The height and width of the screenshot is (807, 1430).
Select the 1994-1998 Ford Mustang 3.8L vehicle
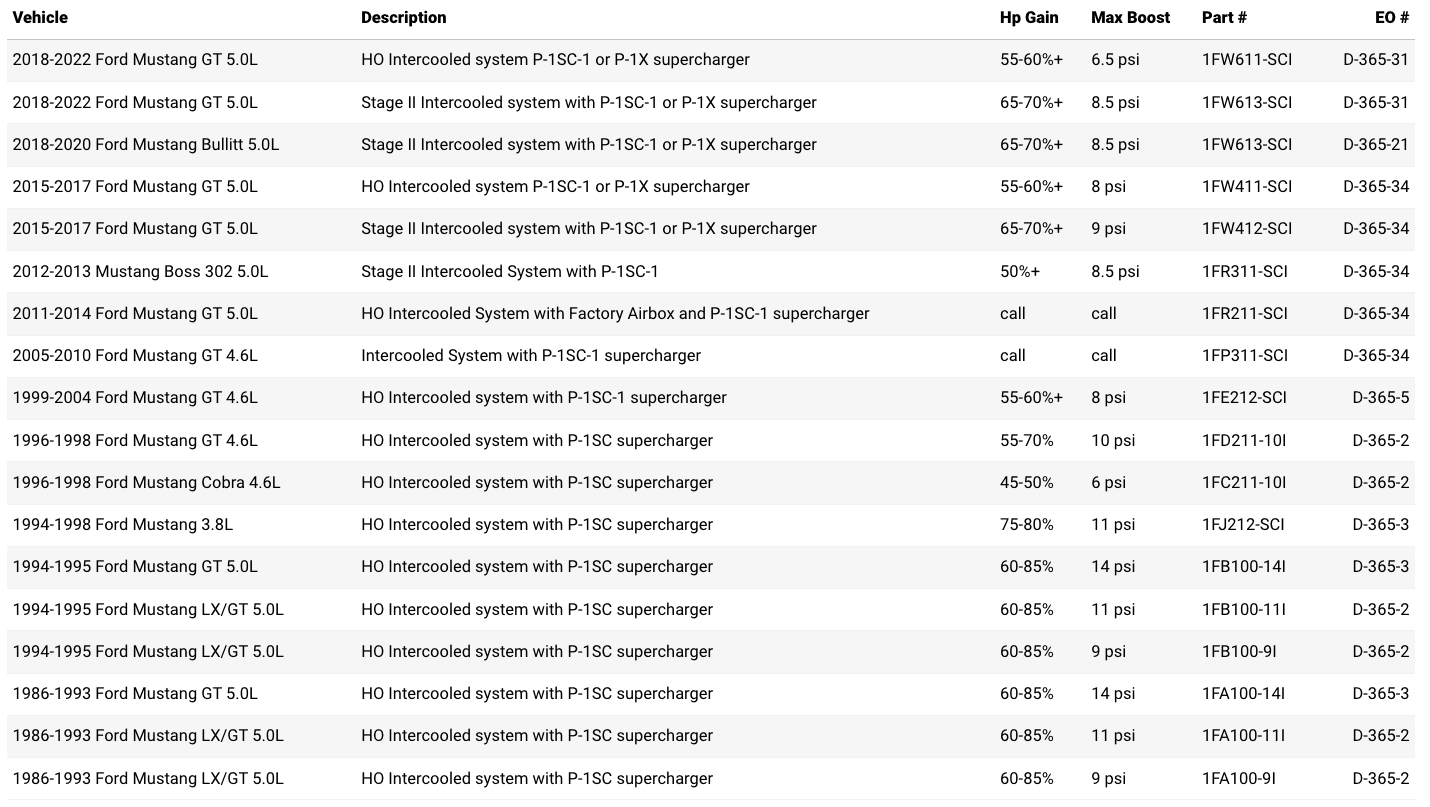[123, 524]
